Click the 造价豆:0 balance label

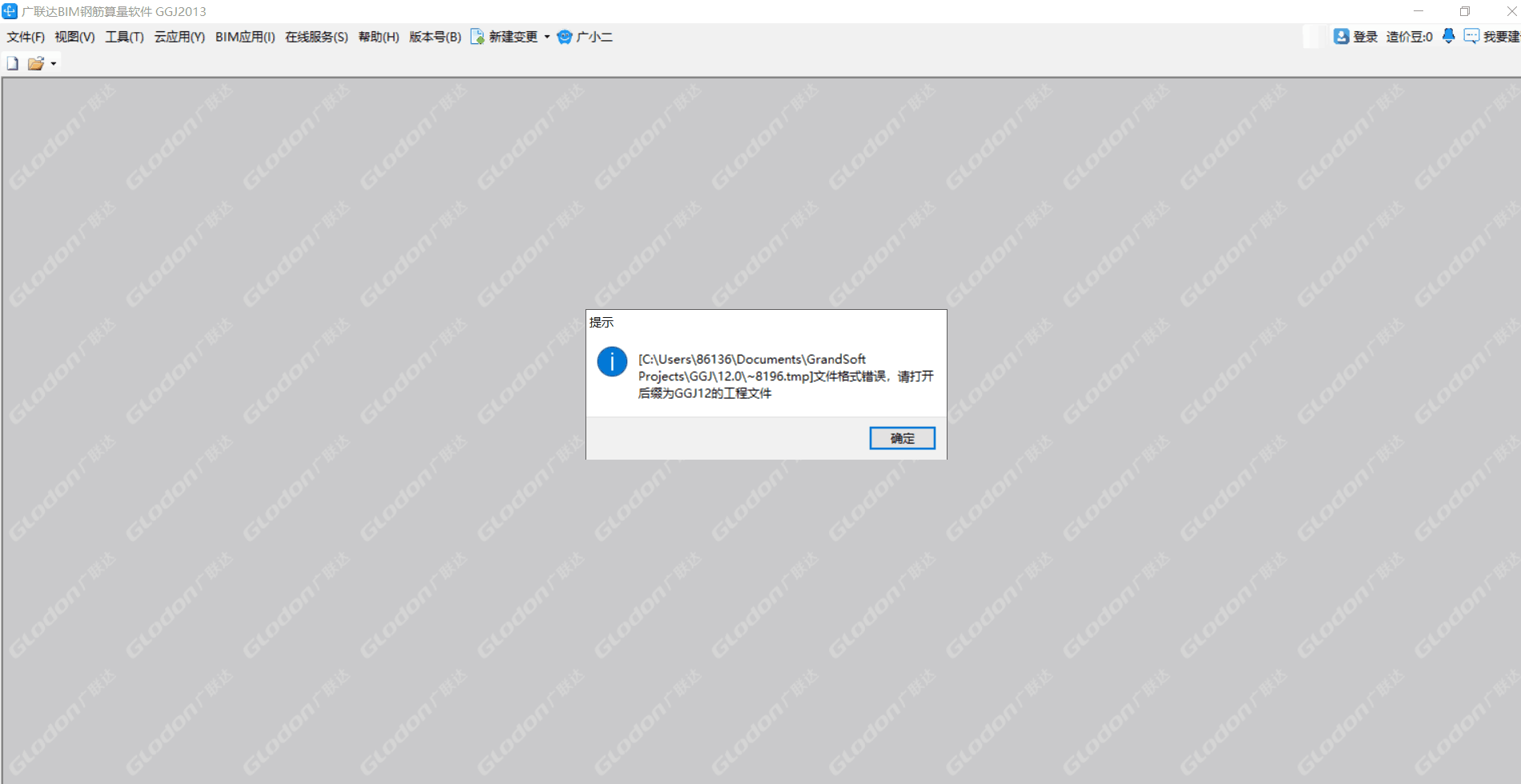[1409, 37]
